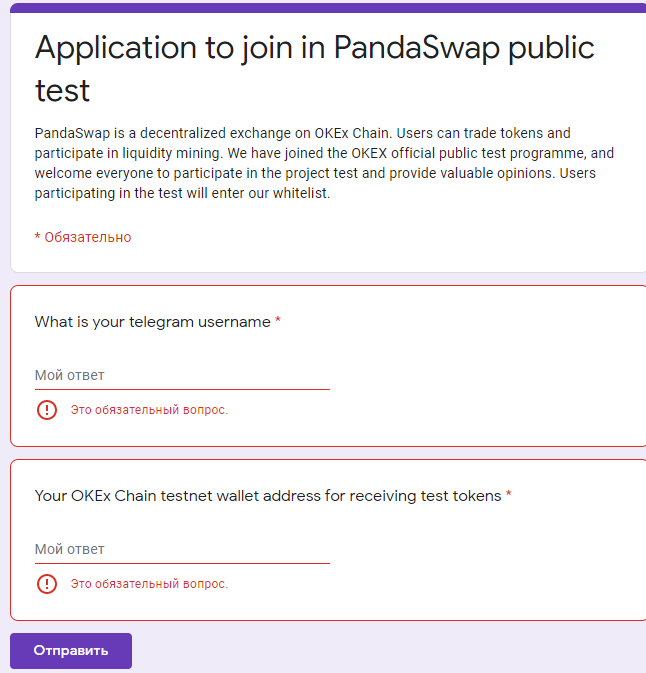Click empty lavender area right of Отправить
Screen dimensions: 646x673
[x=400, y=651]
